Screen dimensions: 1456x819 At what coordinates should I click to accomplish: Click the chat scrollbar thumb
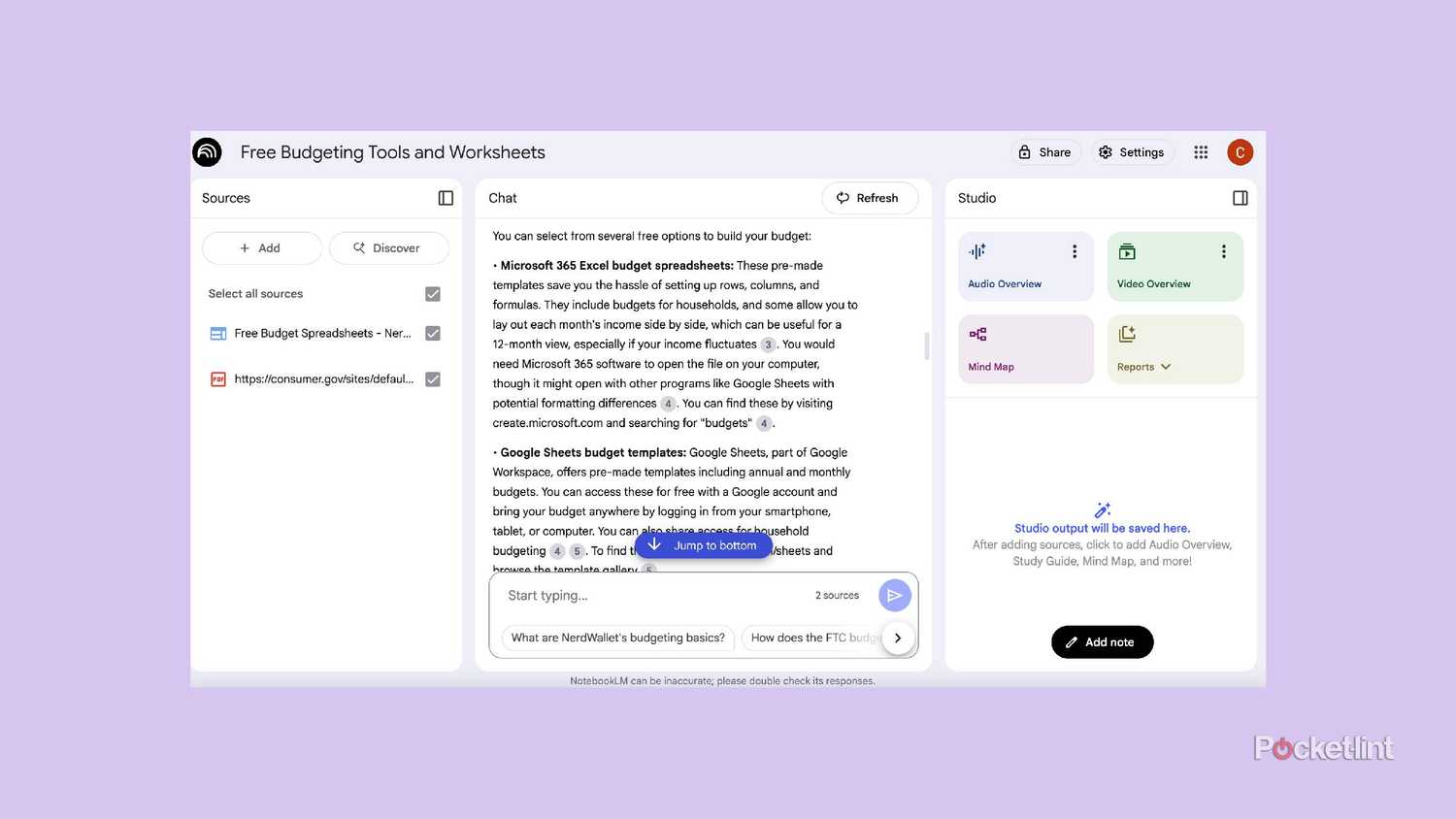point(927,345)
